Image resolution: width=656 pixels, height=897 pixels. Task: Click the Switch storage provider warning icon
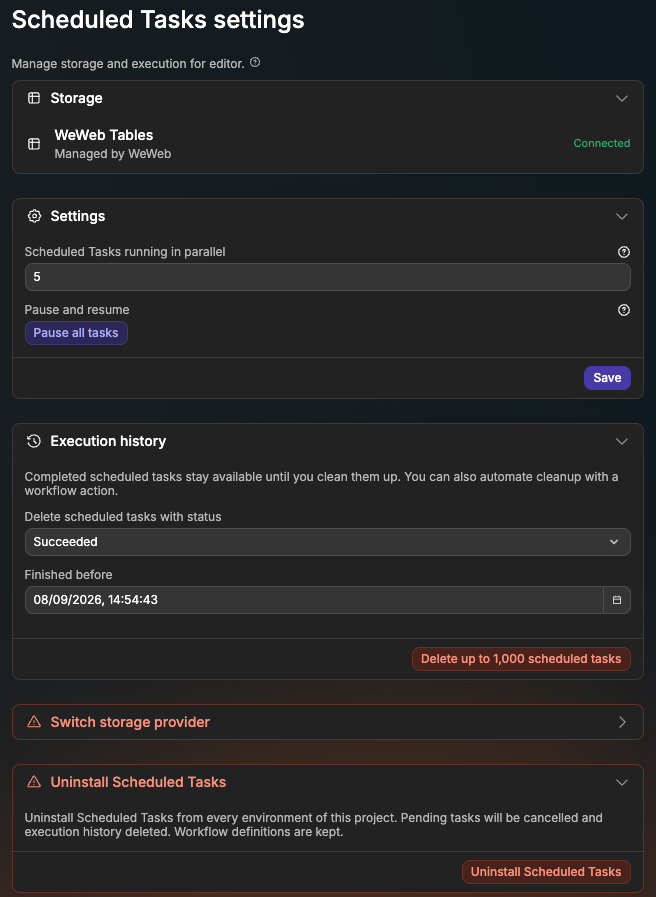click(x=34, y=722)
